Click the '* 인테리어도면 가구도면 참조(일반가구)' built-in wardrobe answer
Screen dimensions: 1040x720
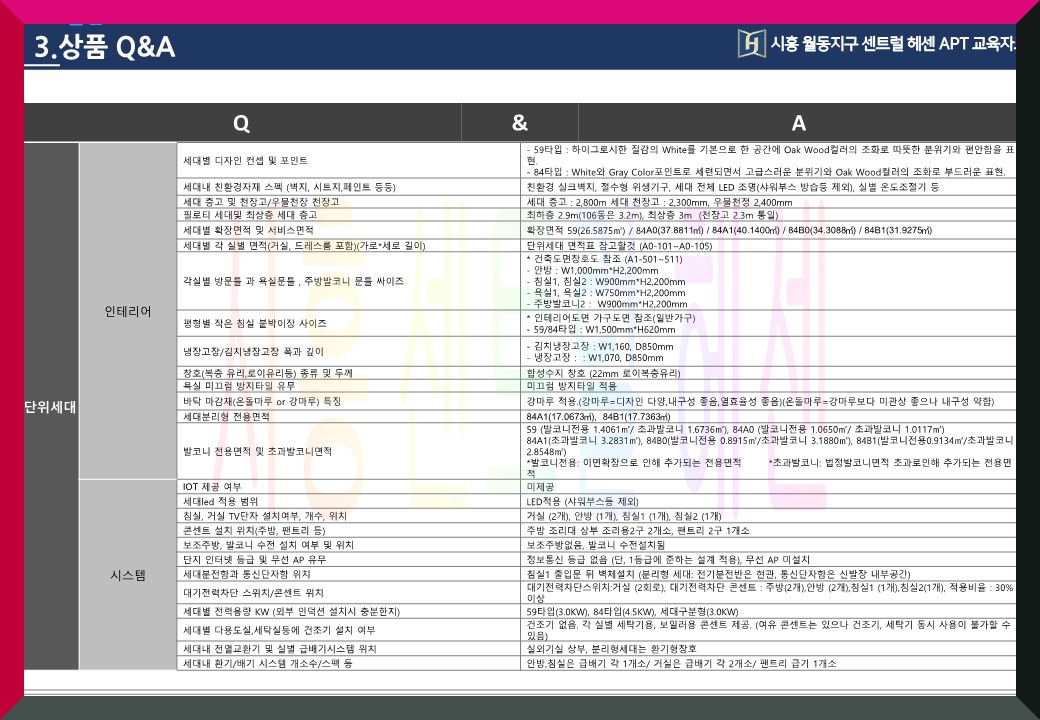click(x=611, y=324)
